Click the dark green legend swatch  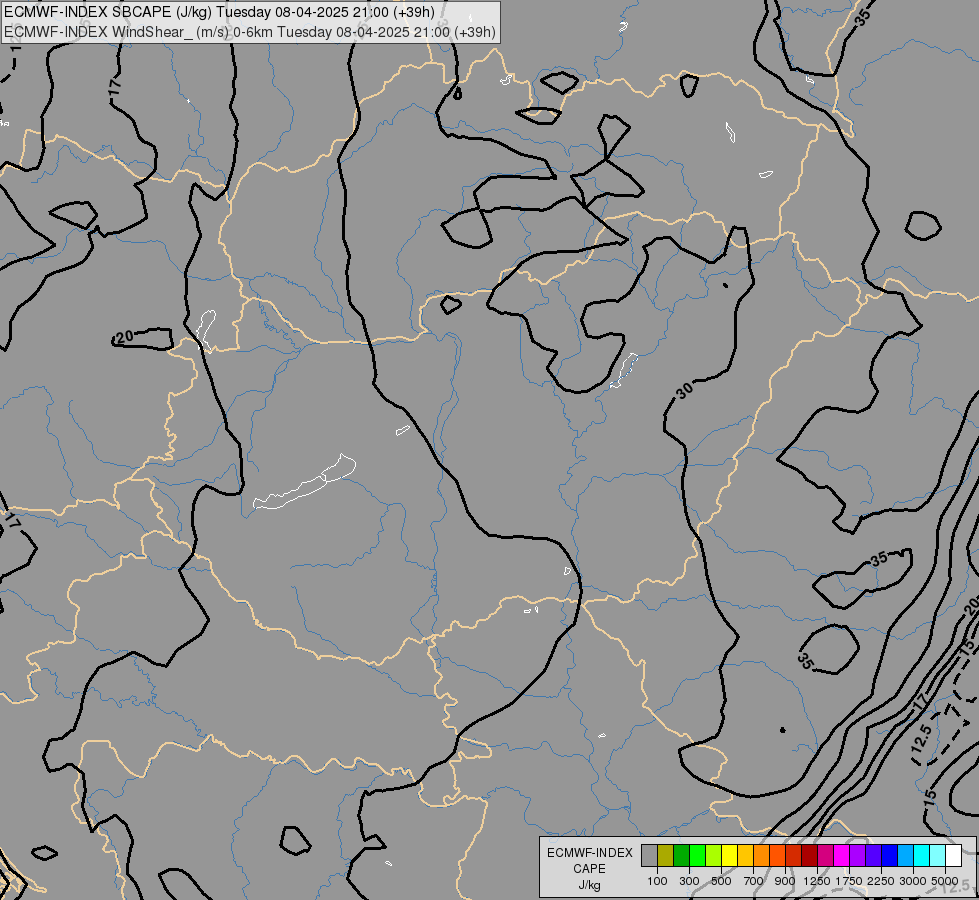pos(681,855)
